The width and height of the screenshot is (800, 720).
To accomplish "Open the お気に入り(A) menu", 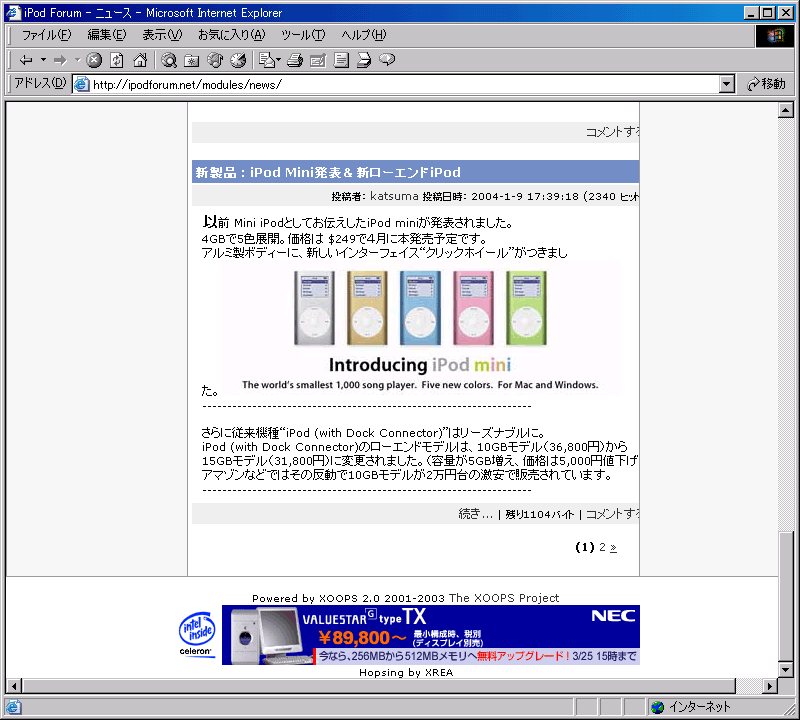I will 232,35.
